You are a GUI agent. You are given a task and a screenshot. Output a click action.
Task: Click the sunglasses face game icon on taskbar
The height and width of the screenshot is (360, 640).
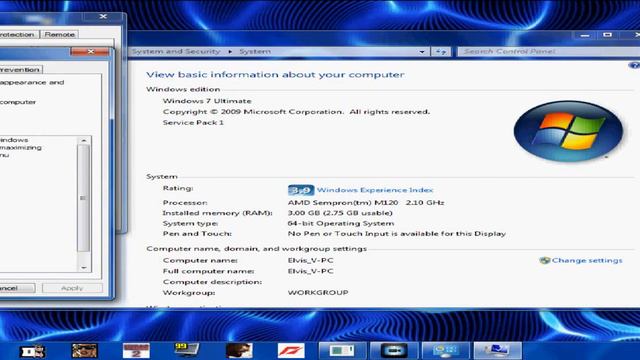[84, 350]
